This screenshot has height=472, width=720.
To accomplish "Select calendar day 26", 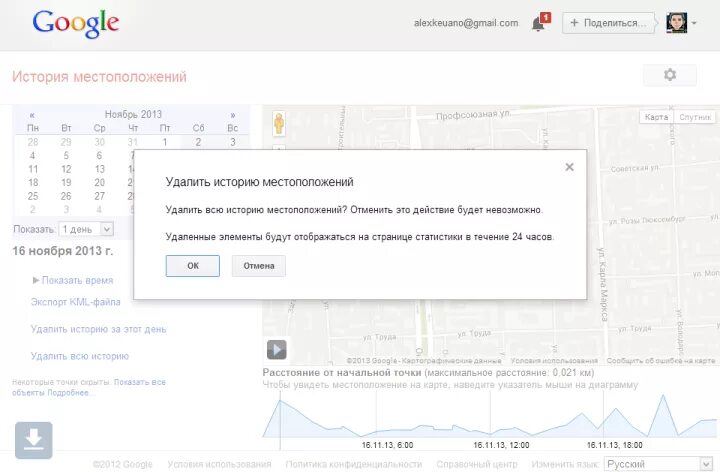I will (66, 196).
